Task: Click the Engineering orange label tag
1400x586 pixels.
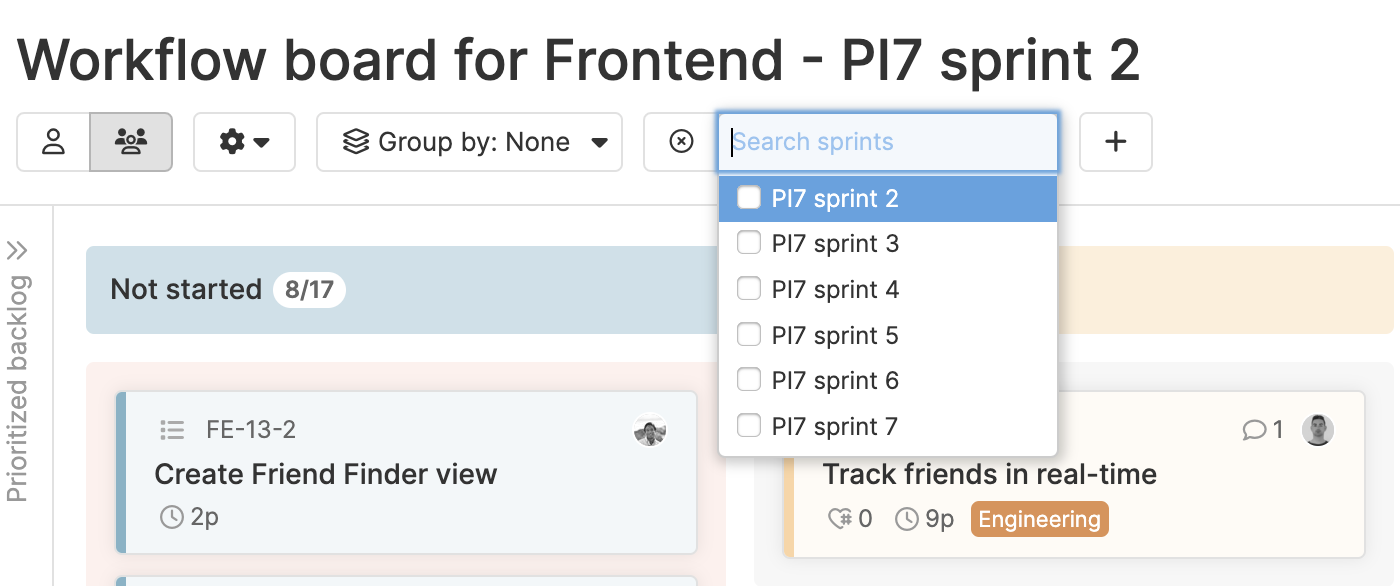Action: [x=1040, y=519]
